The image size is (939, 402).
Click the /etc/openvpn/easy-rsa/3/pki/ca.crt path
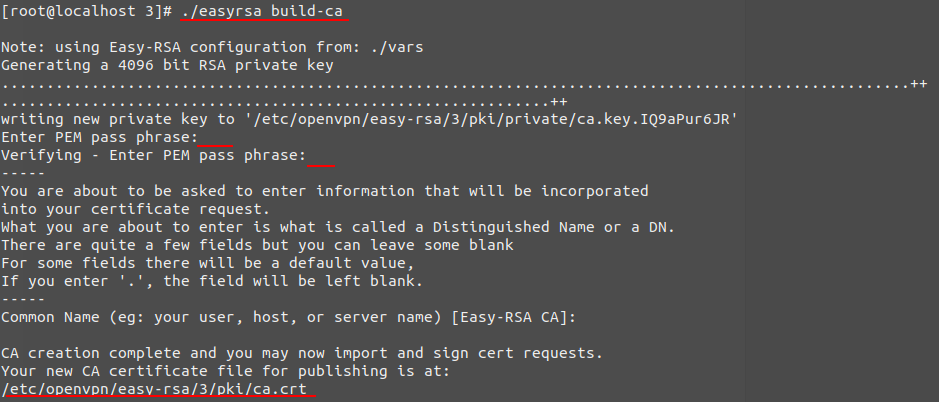coord(154,389)
